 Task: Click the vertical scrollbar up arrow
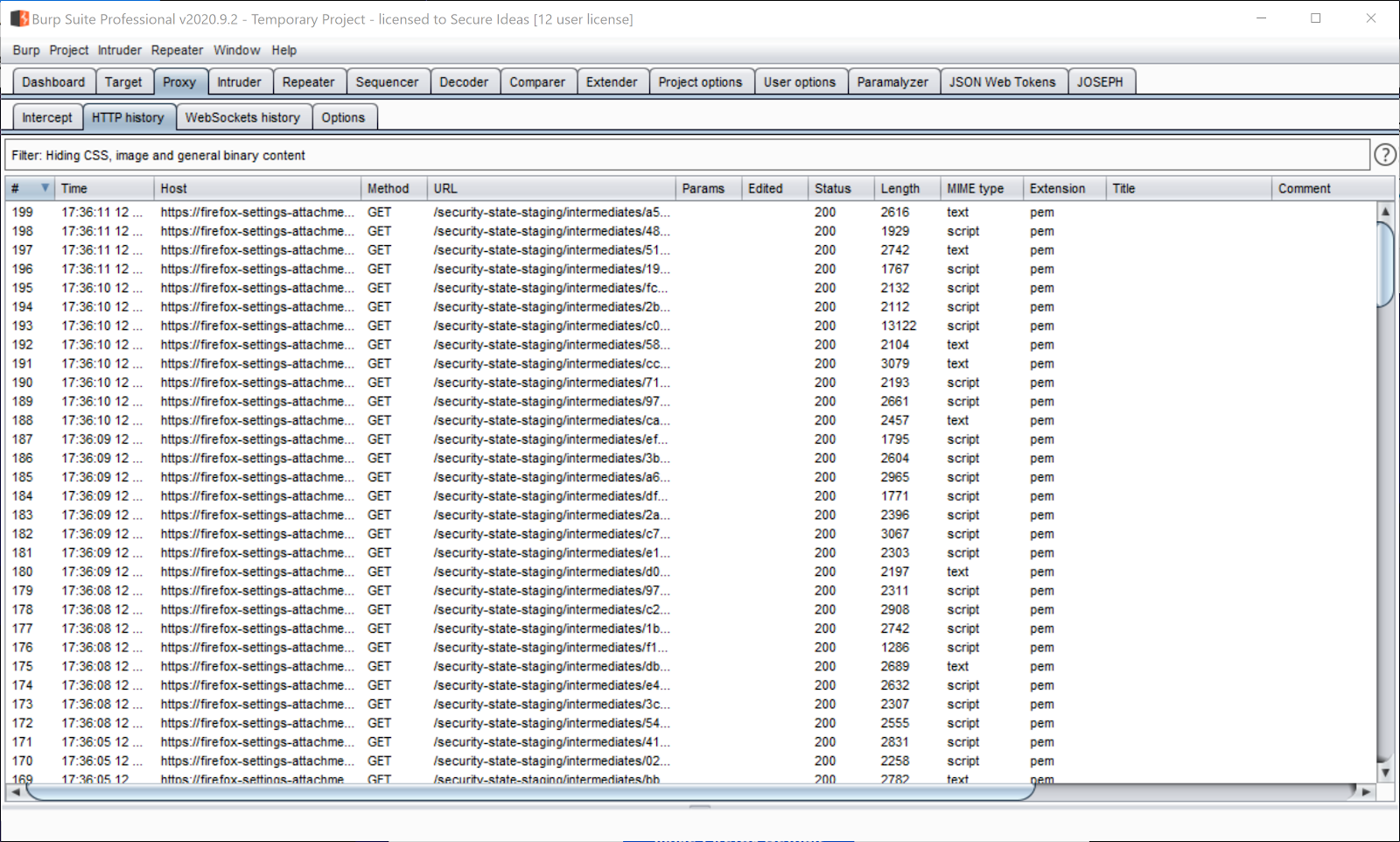tap(1385, 211)
